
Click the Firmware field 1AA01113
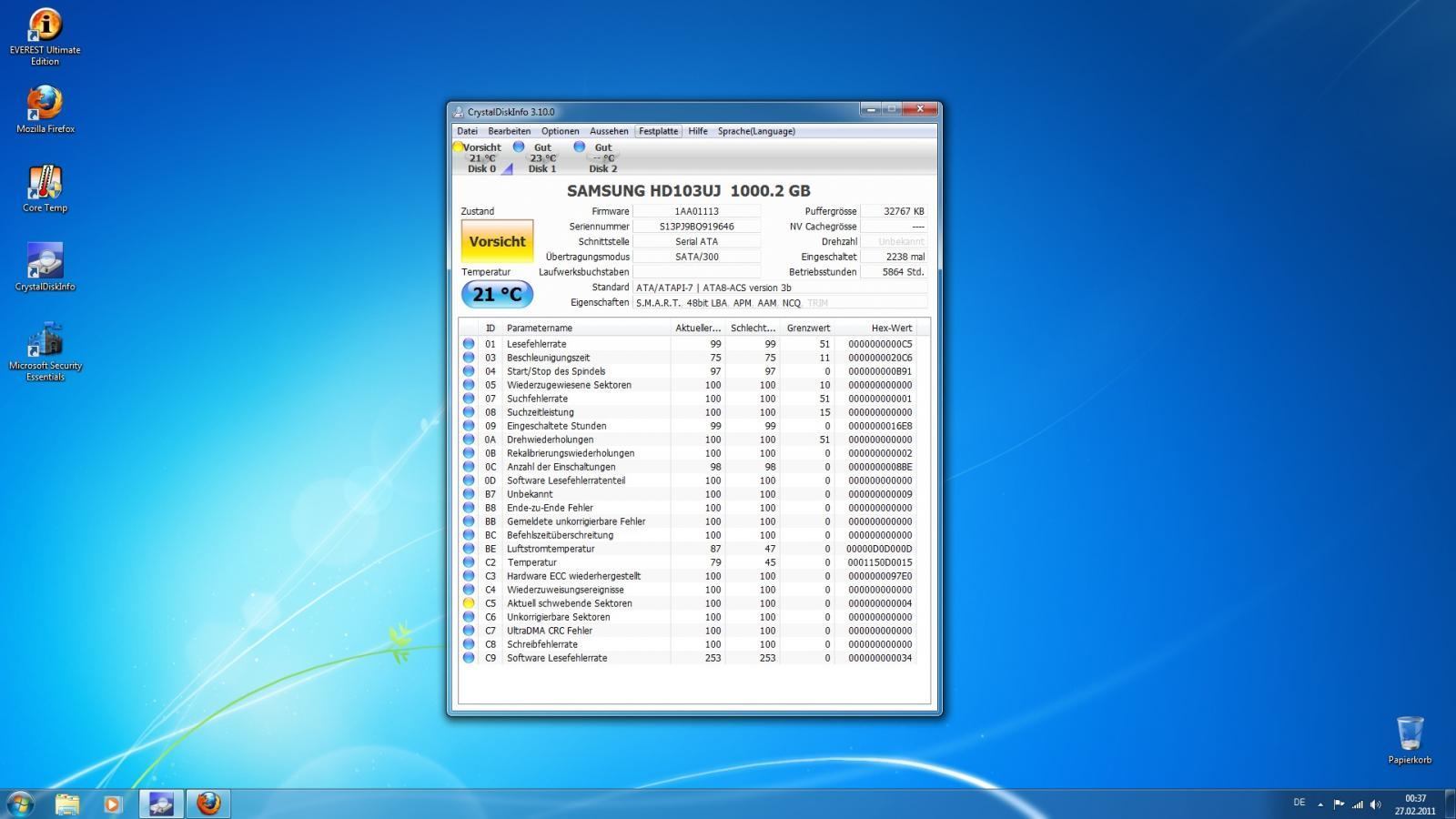(696, 211)
